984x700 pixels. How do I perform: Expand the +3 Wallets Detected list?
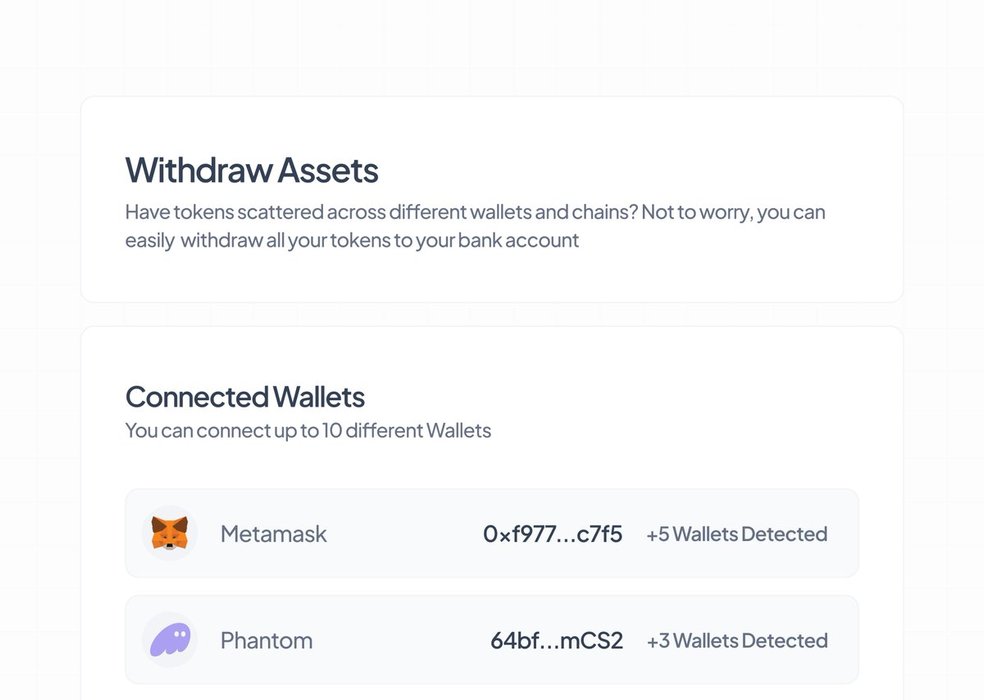coord(736,641)
